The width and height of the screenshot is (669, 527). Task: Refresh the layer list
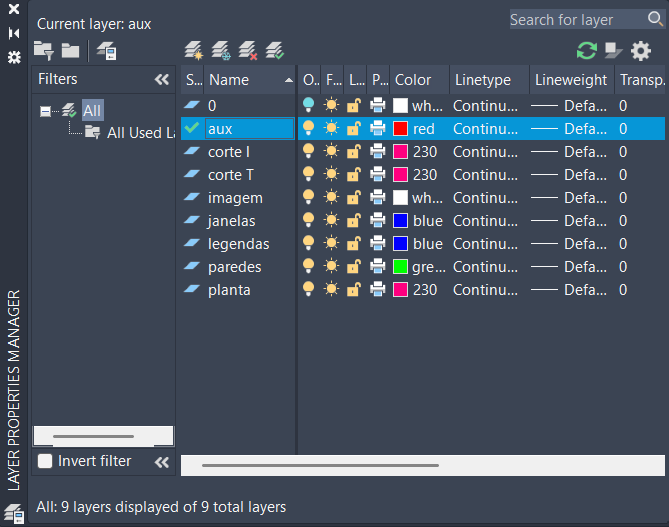pos(586,50)
